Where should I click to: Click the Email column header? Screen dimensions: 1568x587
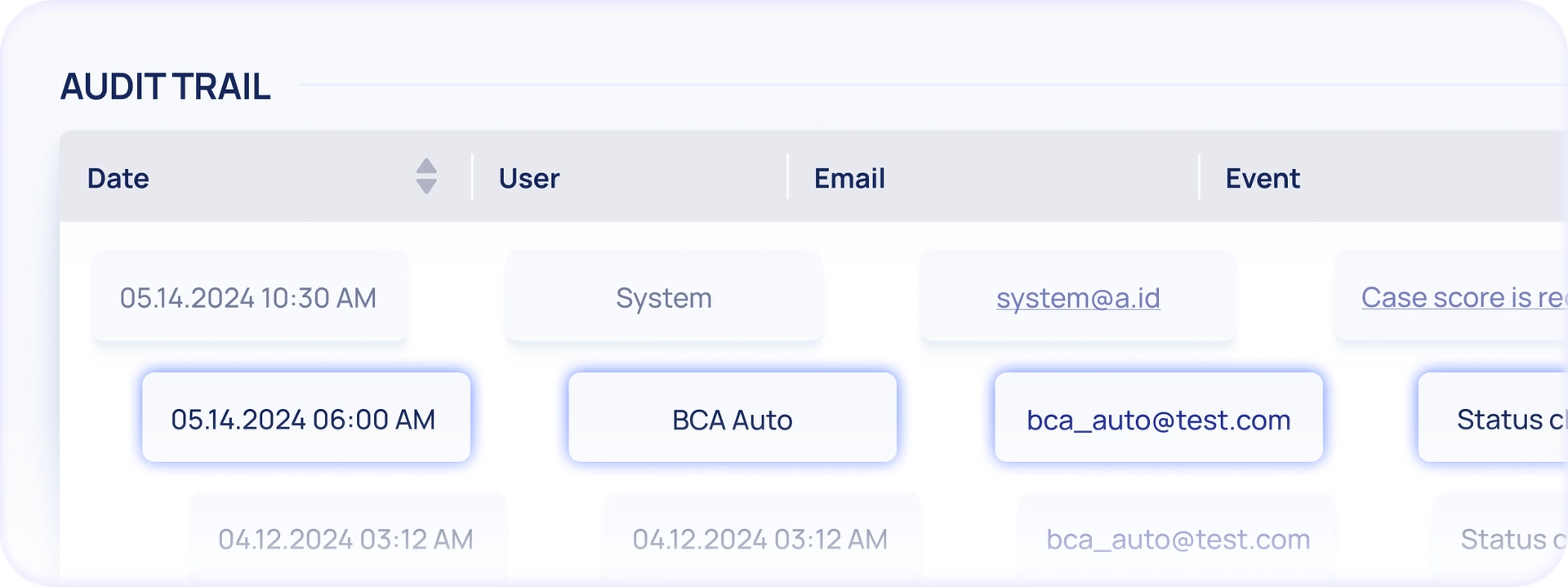click(x=849, y=178)
